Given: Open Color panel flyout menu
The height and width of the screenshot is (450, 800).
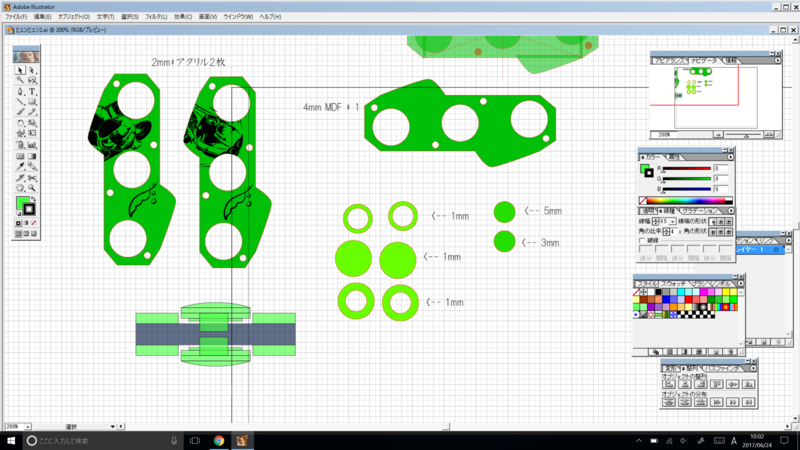Looking at the screenshot, I should pyautogui.click(x=730, y=157).
